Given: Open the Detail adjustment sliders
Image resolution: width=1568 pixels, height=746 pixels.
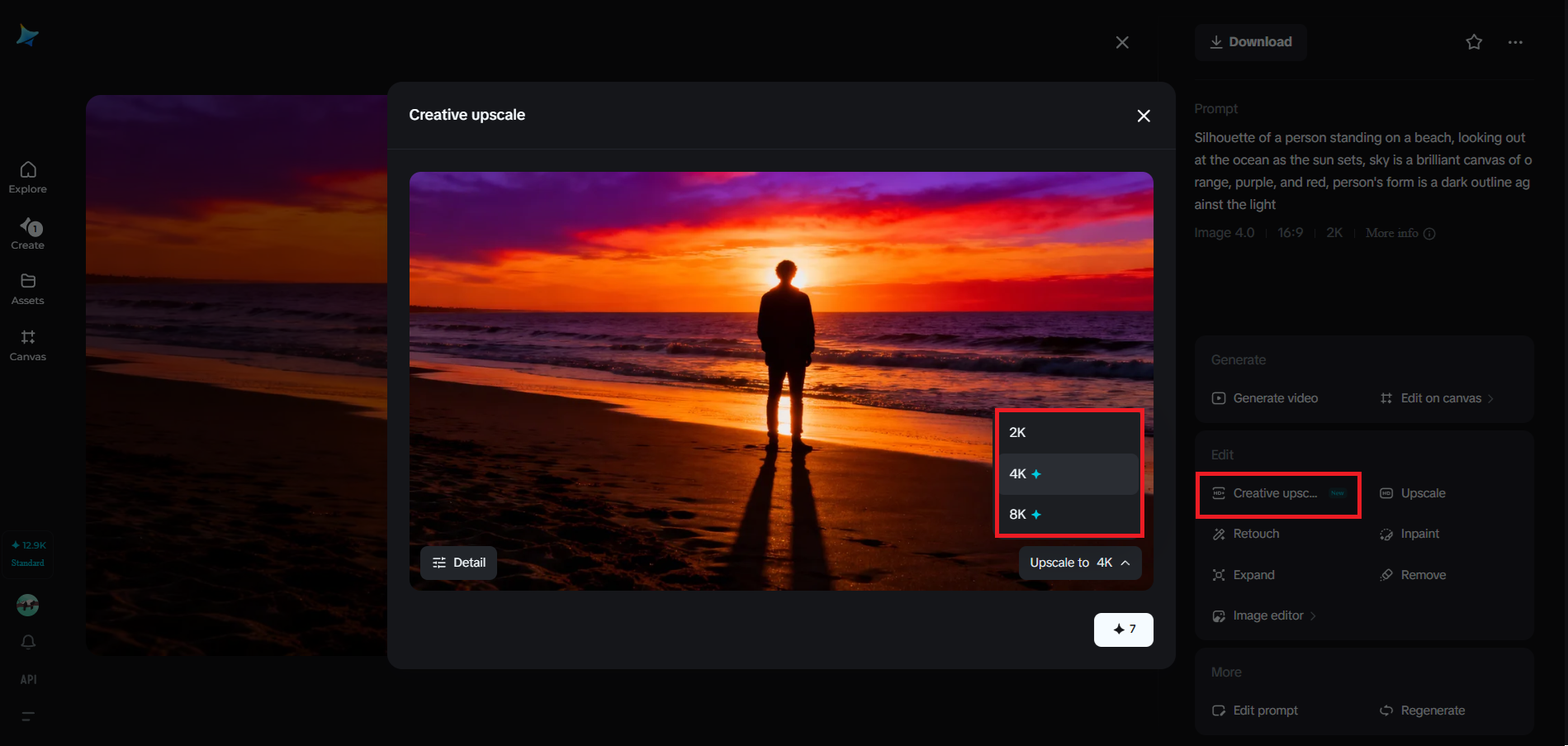Looking at the screenshot, I should (x=458, y=563).
